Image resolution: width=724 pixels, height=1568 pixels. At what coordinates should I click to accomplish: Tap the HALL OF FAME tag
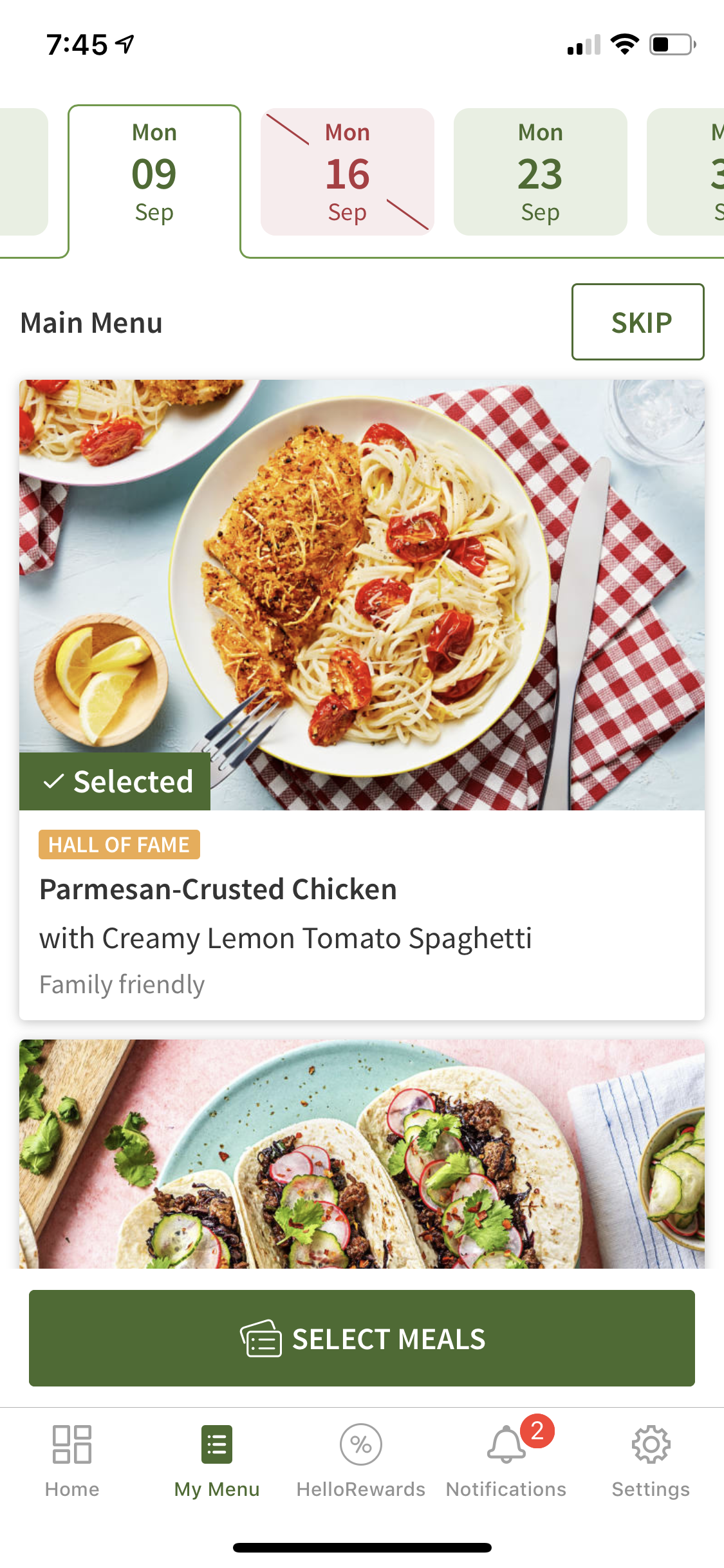coord(119,845)
